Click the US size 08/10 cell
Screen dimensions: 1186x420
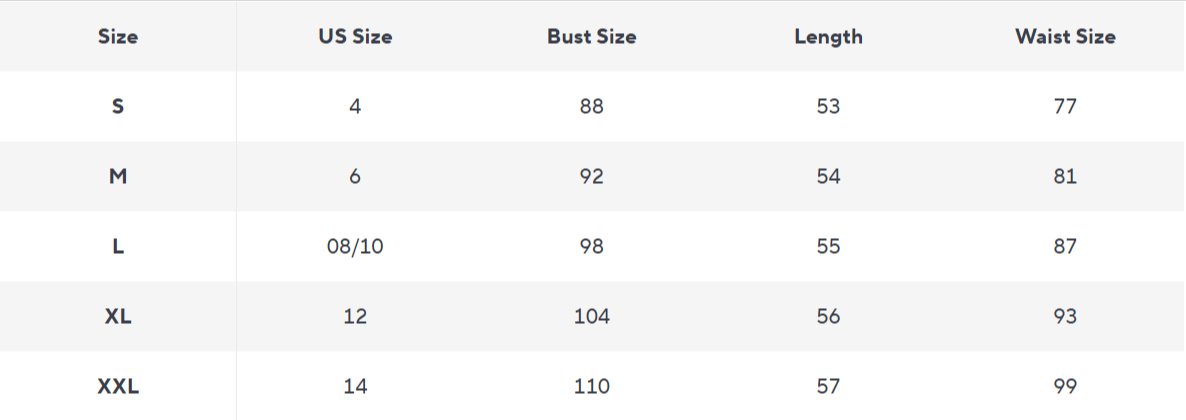355,246
